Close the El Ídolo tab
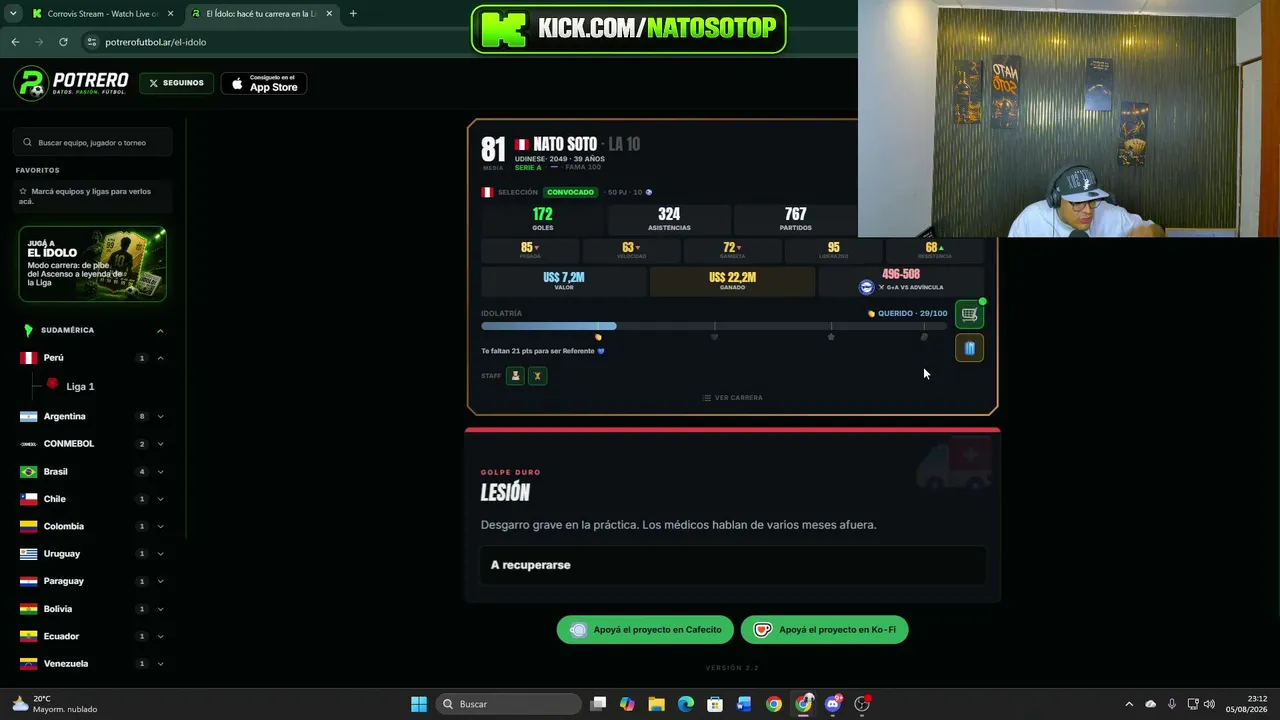 point(329,14)
